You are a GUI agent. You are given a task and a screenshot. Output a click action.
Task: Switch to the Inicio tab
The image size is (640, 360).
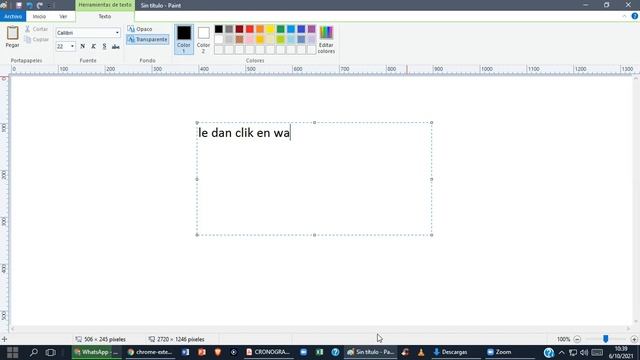(39, 16)
